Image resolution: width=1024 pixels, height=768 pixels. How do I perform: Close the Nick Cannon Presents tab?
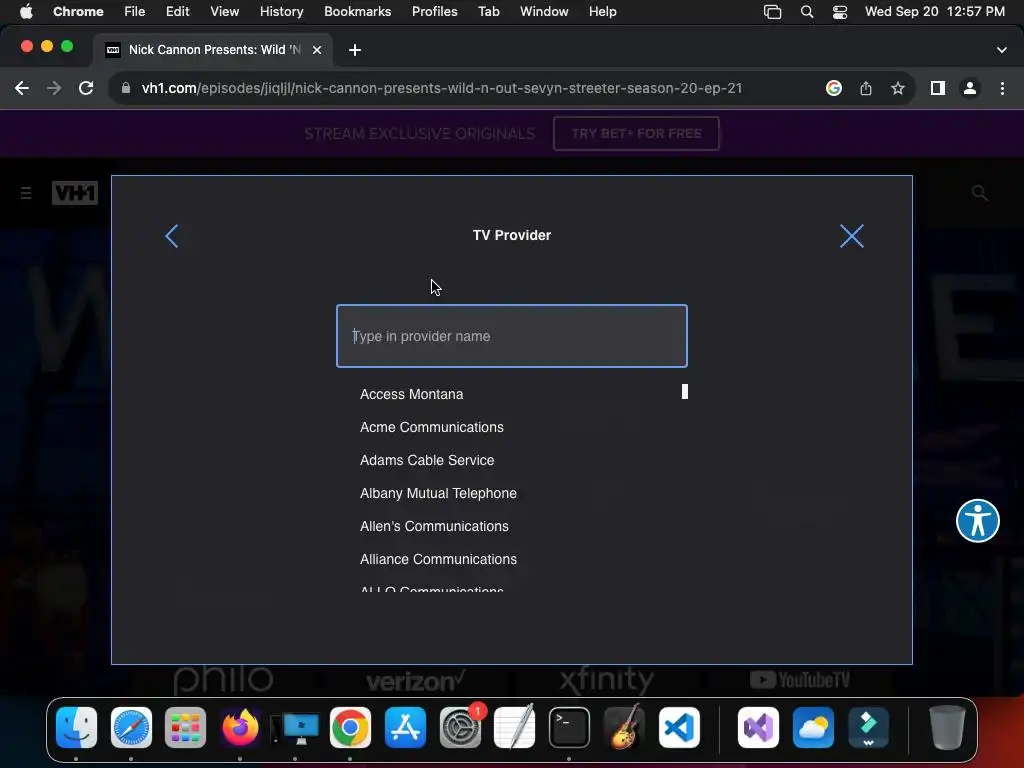[x=317, y=50]
